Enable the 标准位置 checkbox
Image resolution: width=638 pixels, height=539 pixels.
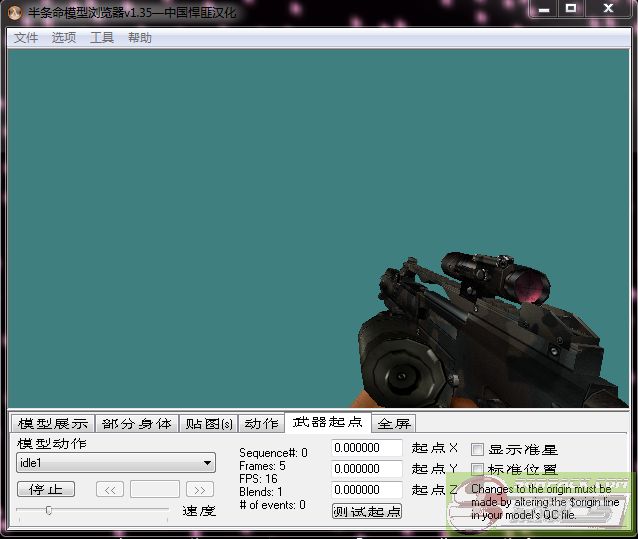pos(477,469)
